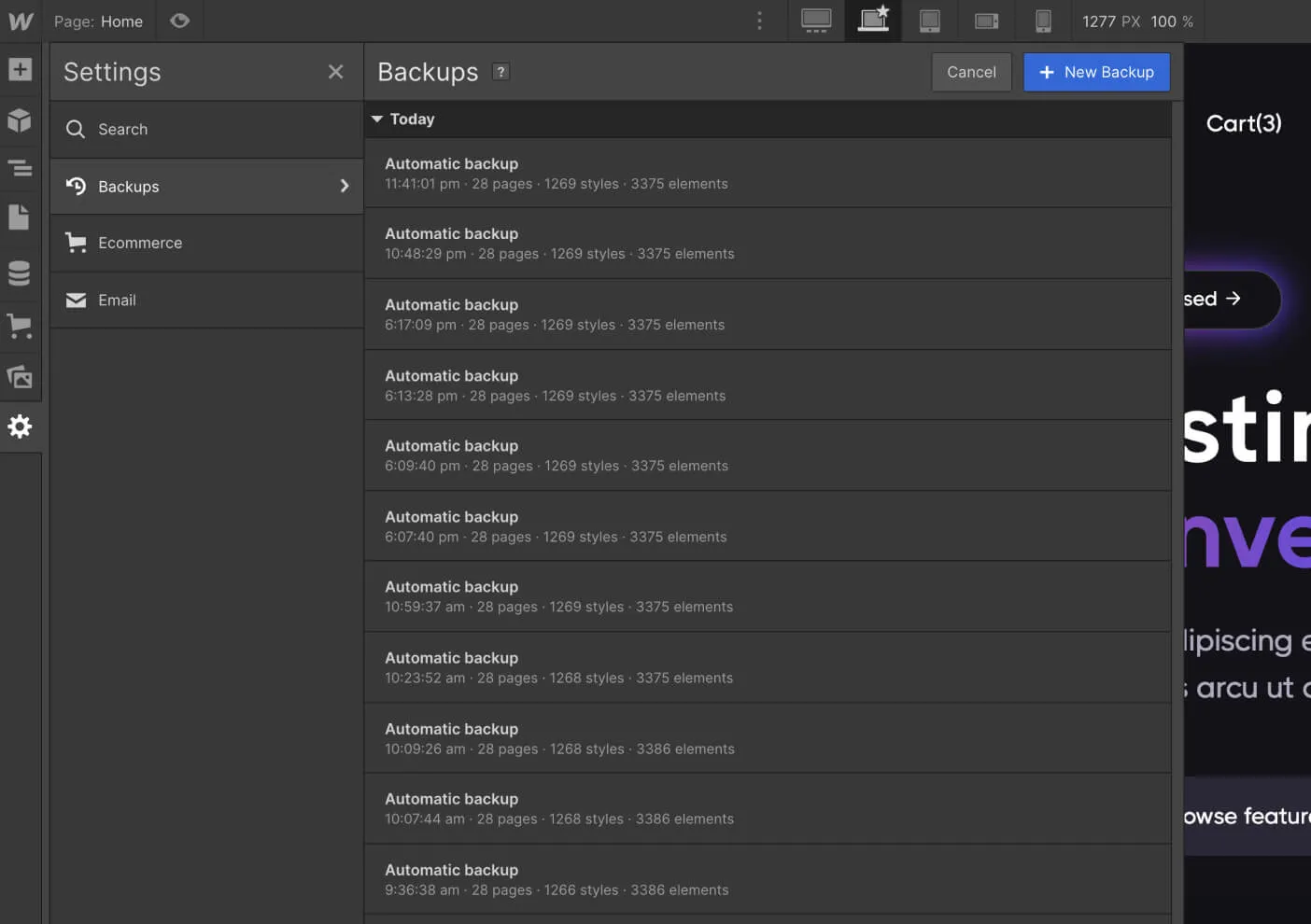Switch to the tablet breakpoint

pos(930,21)
